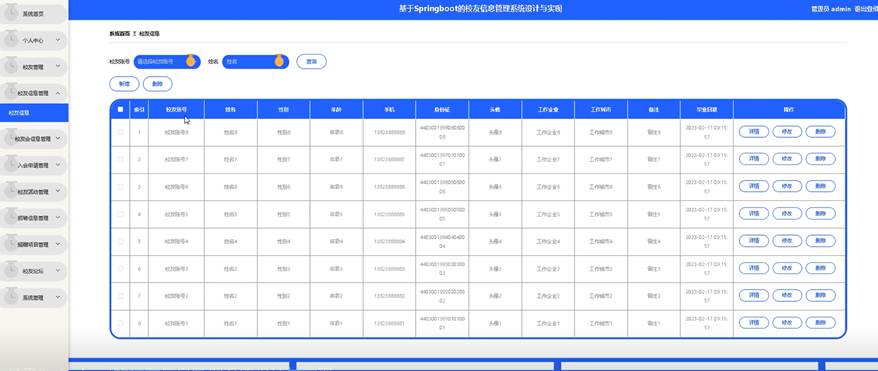878x371 pixels.
Task: Toggle the select-all checkbox in table header
Action: (x=120, y=110)
